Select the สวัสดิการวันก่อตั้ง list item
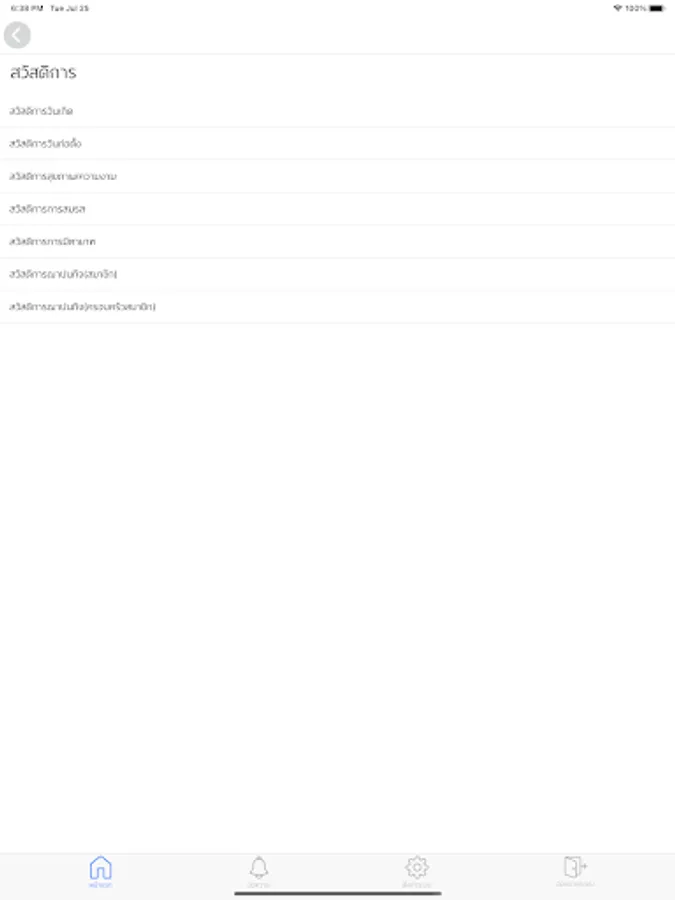Image resolution: width=675 pixels, height=900 pixels. click(x=338, y=143)
